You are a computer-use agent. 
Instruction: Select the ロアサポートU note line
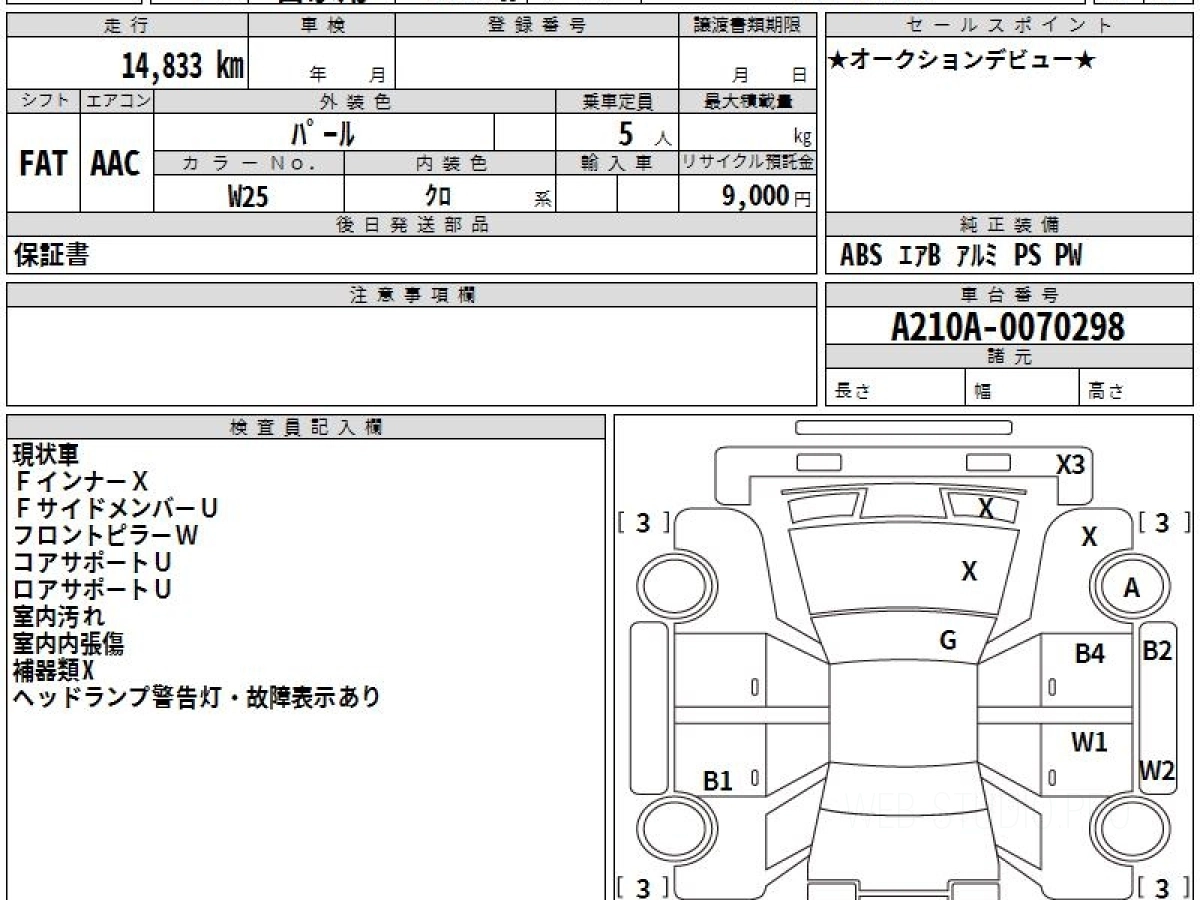[x=92, y=590]
